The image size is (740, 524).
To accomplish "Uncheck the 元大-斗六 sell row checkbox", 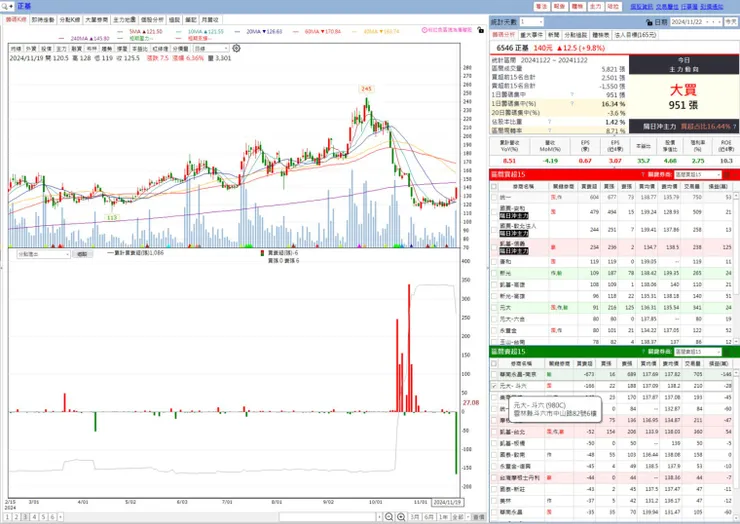I will pos(494,386).
